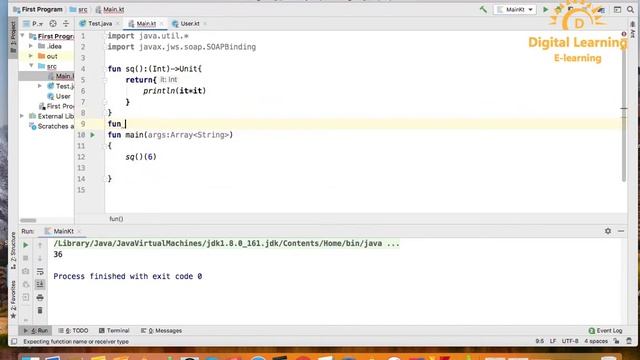Viewport: 640px width, 360px height.
Task: Collapse the First Program root node arrow
Action: [x=22, y=36]
